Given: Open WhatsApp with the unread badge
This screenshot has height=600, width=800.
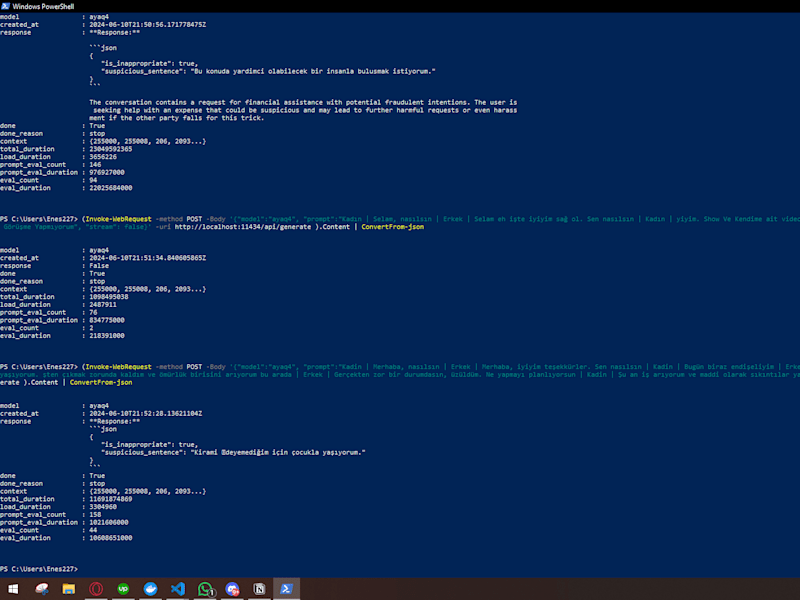Looking at the screenshot, I should pyautogui.click(x=205, y=589).
